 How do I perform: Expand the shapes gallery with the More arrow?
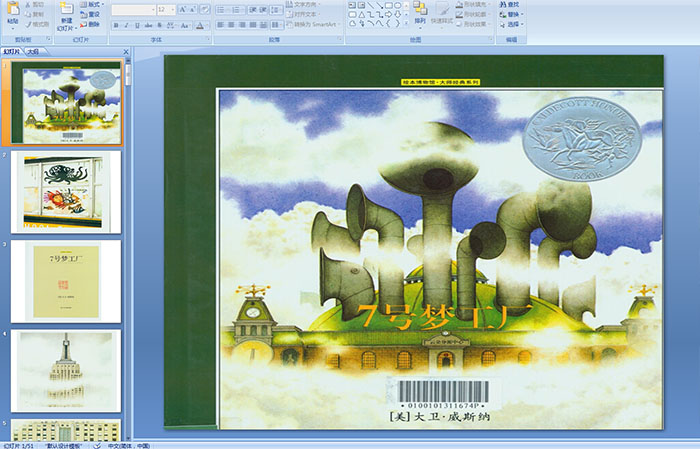coord(406,23)
